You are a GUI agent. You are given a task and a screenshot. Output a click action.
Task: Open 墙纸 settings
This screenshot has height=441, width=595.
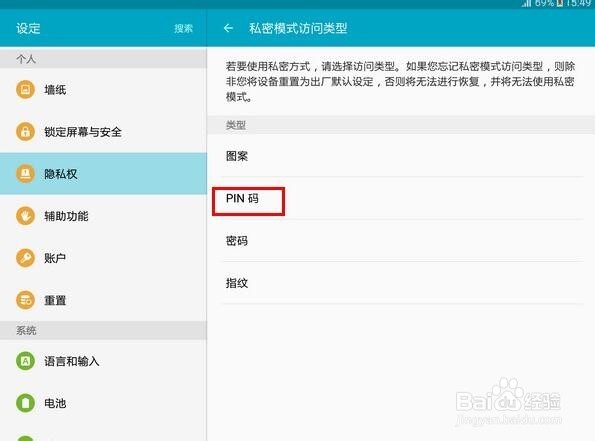(x=103, y=90)
